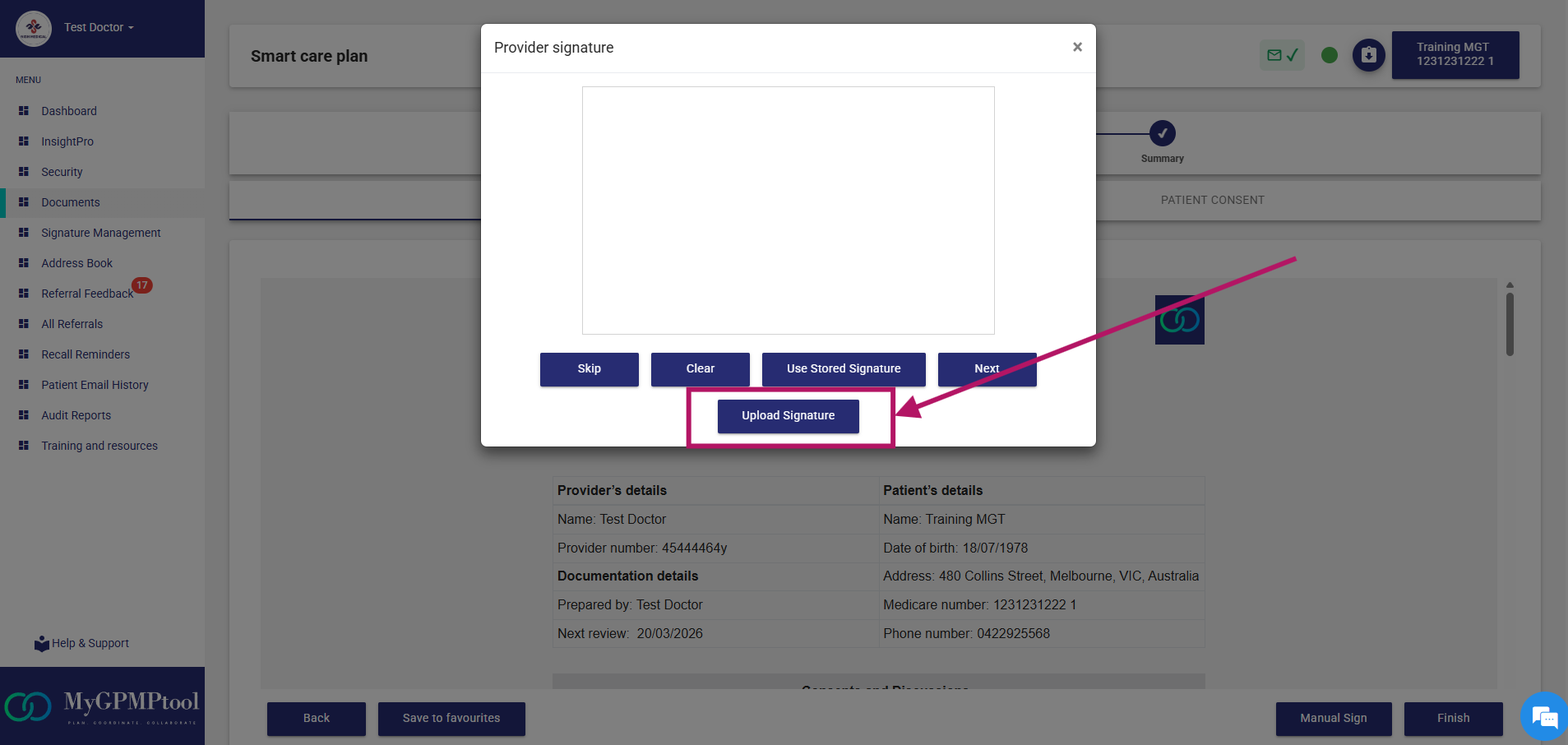Screen dimensions: 1568x745
Task: Open the live chat support bubble
Action: tap(1544, 717)
